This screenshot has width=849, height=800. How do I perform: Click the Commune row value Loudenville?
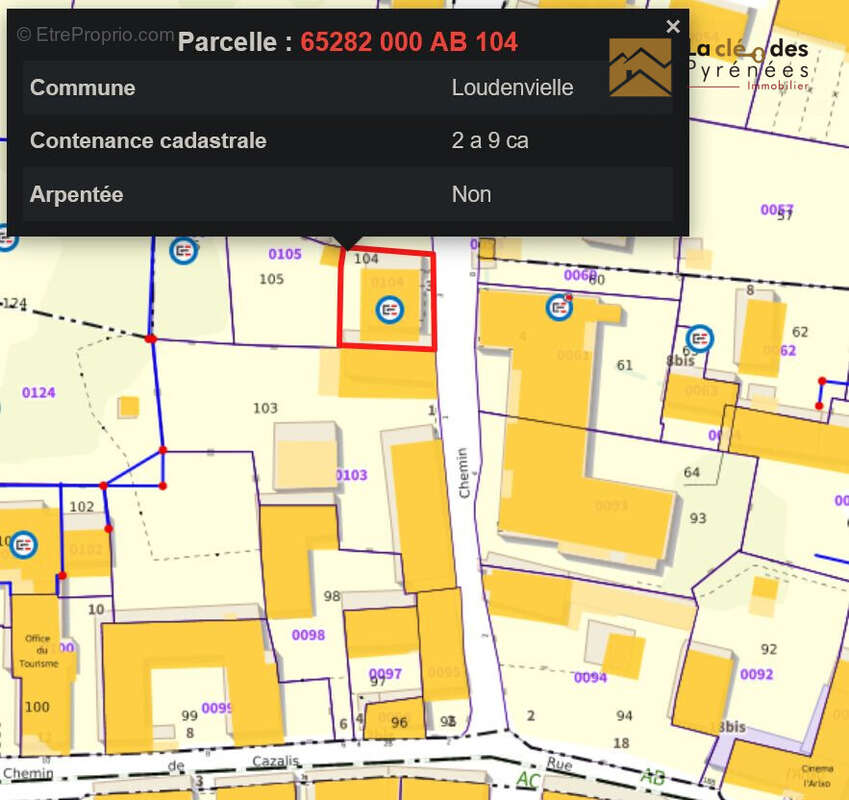[x=512, y=88]
